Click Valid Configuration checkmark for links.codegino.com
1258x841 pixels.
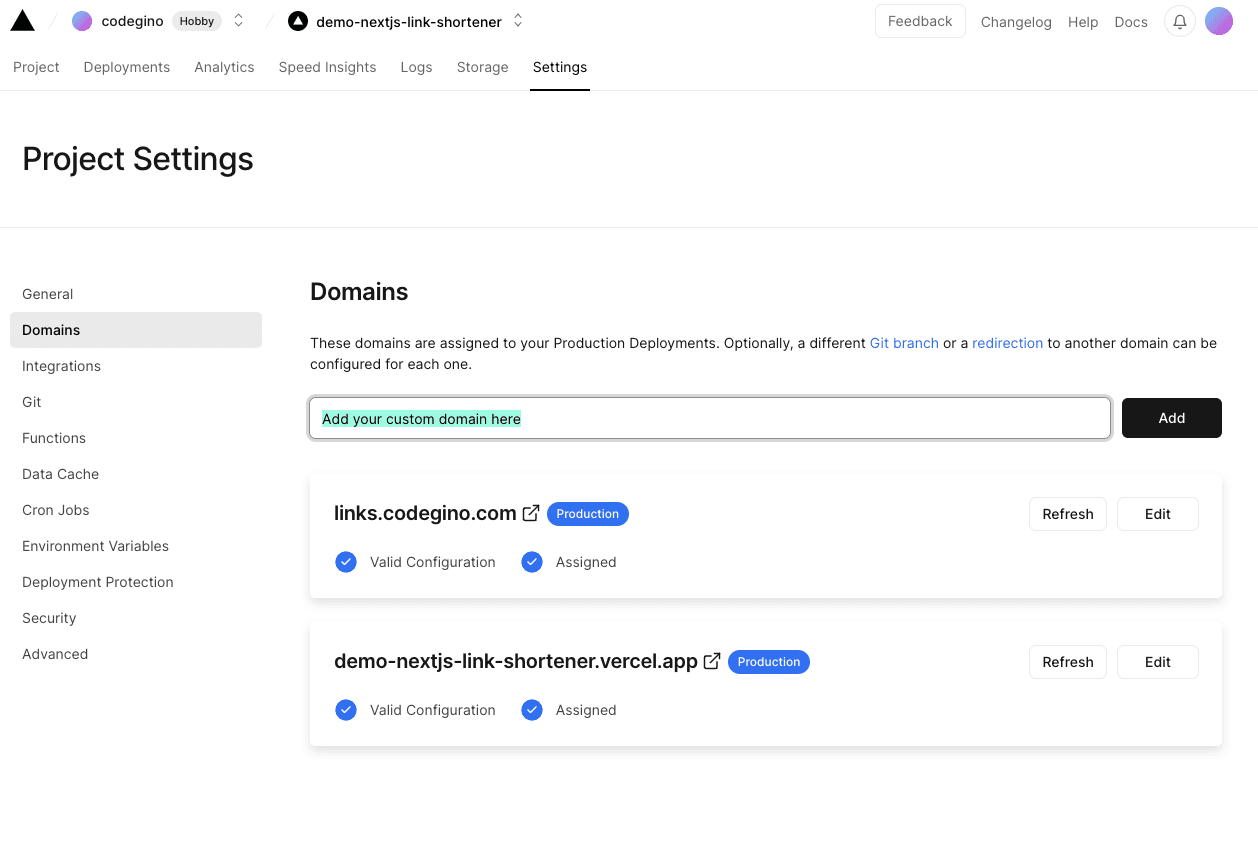point(346,562)
